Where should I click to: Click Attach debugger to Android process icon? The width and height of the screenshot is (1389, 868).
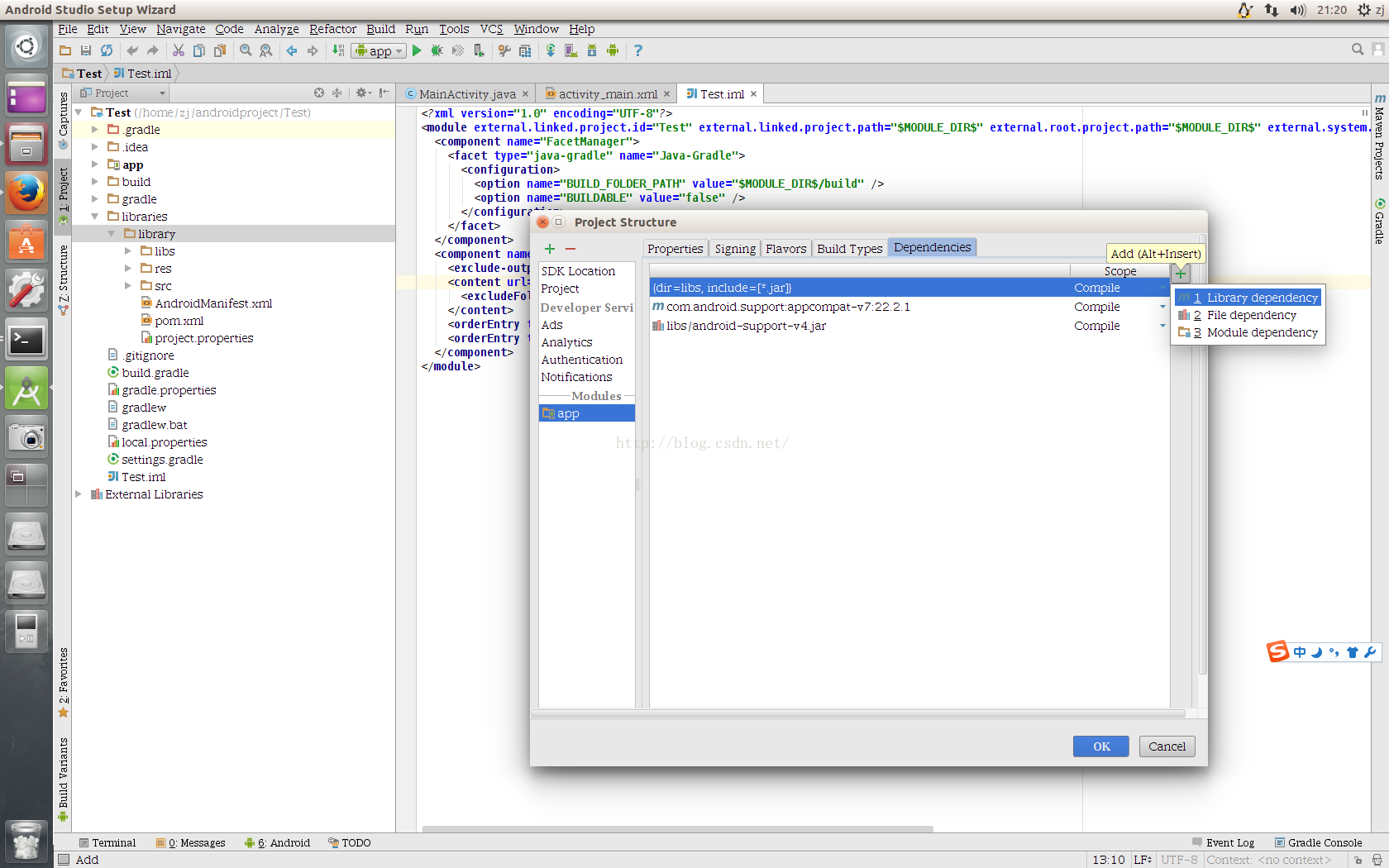tap(479, 50)
